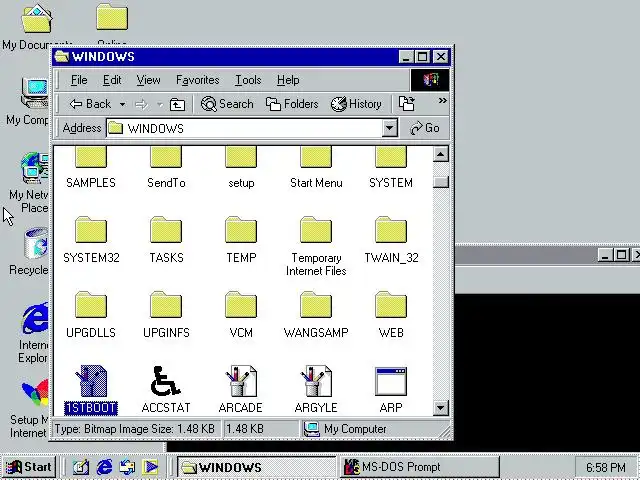The width and height of the screenshot is (640, 480).
Task: Select the 1STBOOT bitmap file
Action: pos(91,390)
